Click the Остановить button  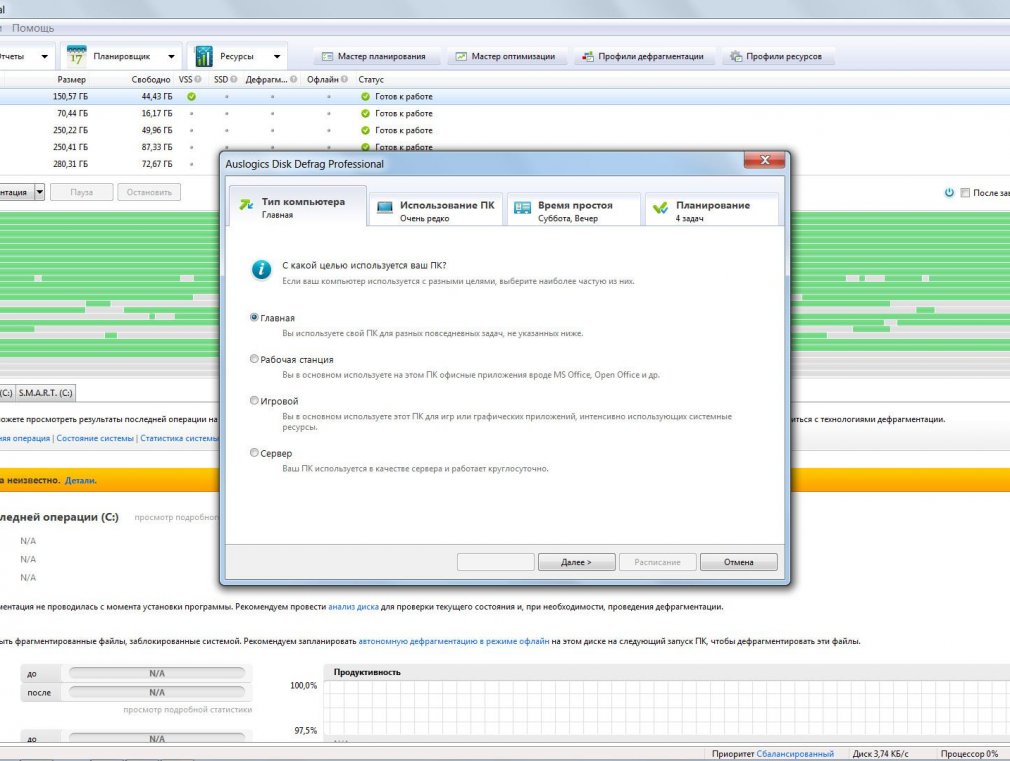tap(149, 192)
